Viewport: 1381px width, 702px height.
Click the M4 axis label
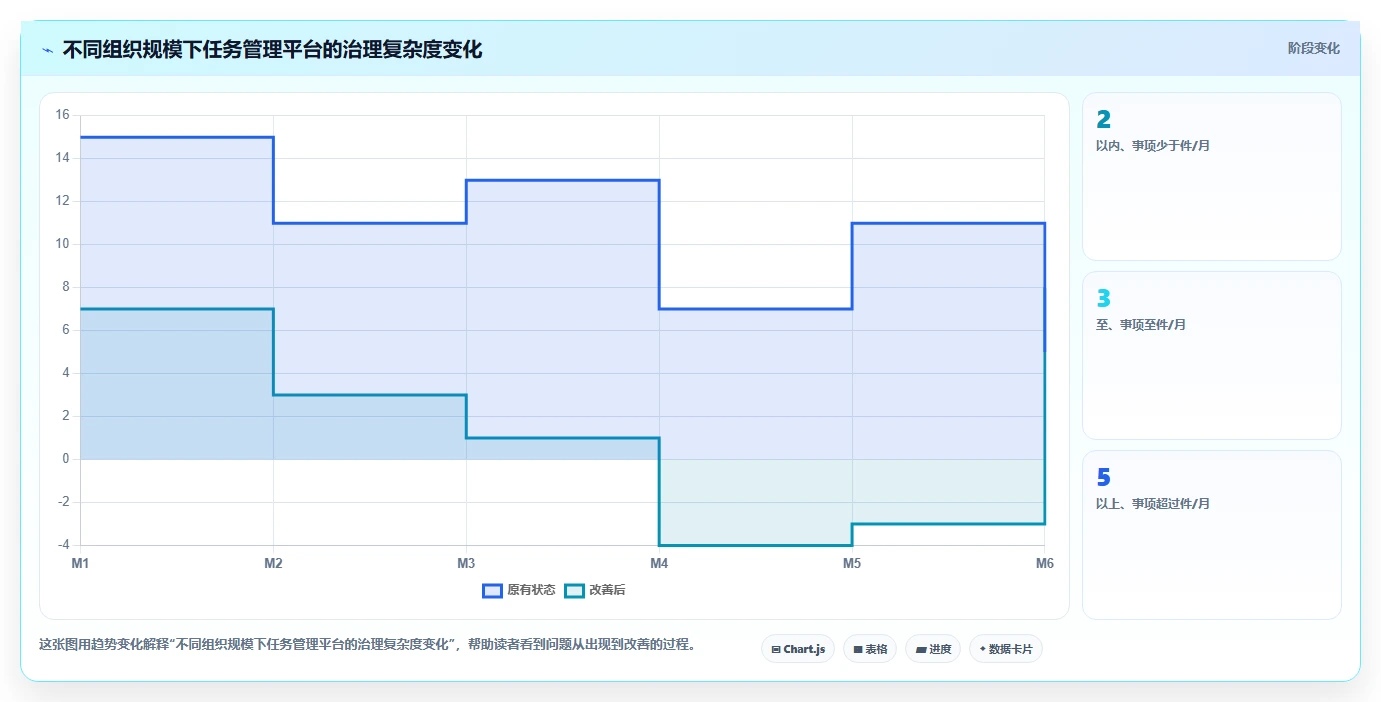pyautogui.click(x=659, y=564)
